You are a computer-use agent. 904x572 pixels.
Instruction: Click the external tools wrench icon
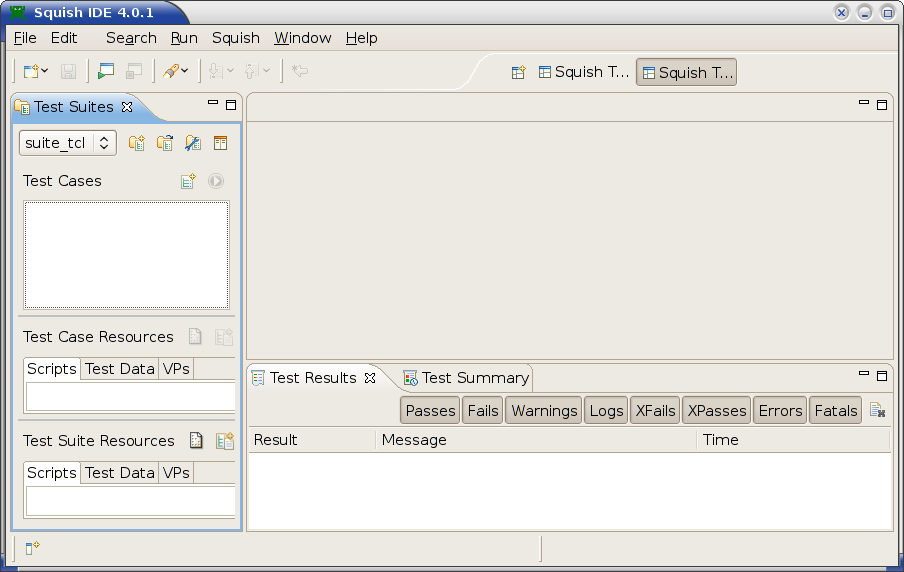pos(171,71)
